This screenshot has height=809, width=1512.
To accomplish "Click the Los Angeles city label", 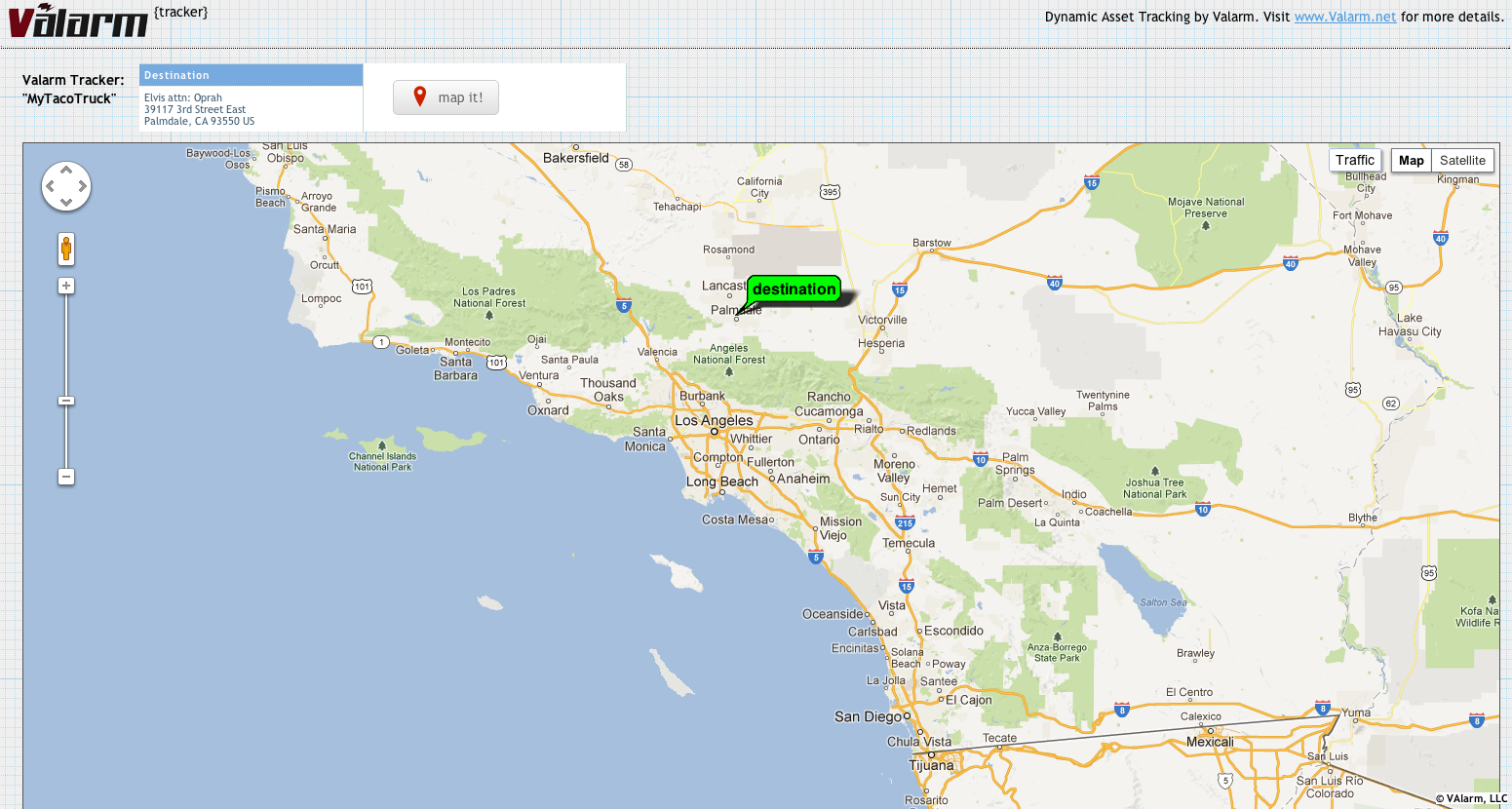I will 714,420.
